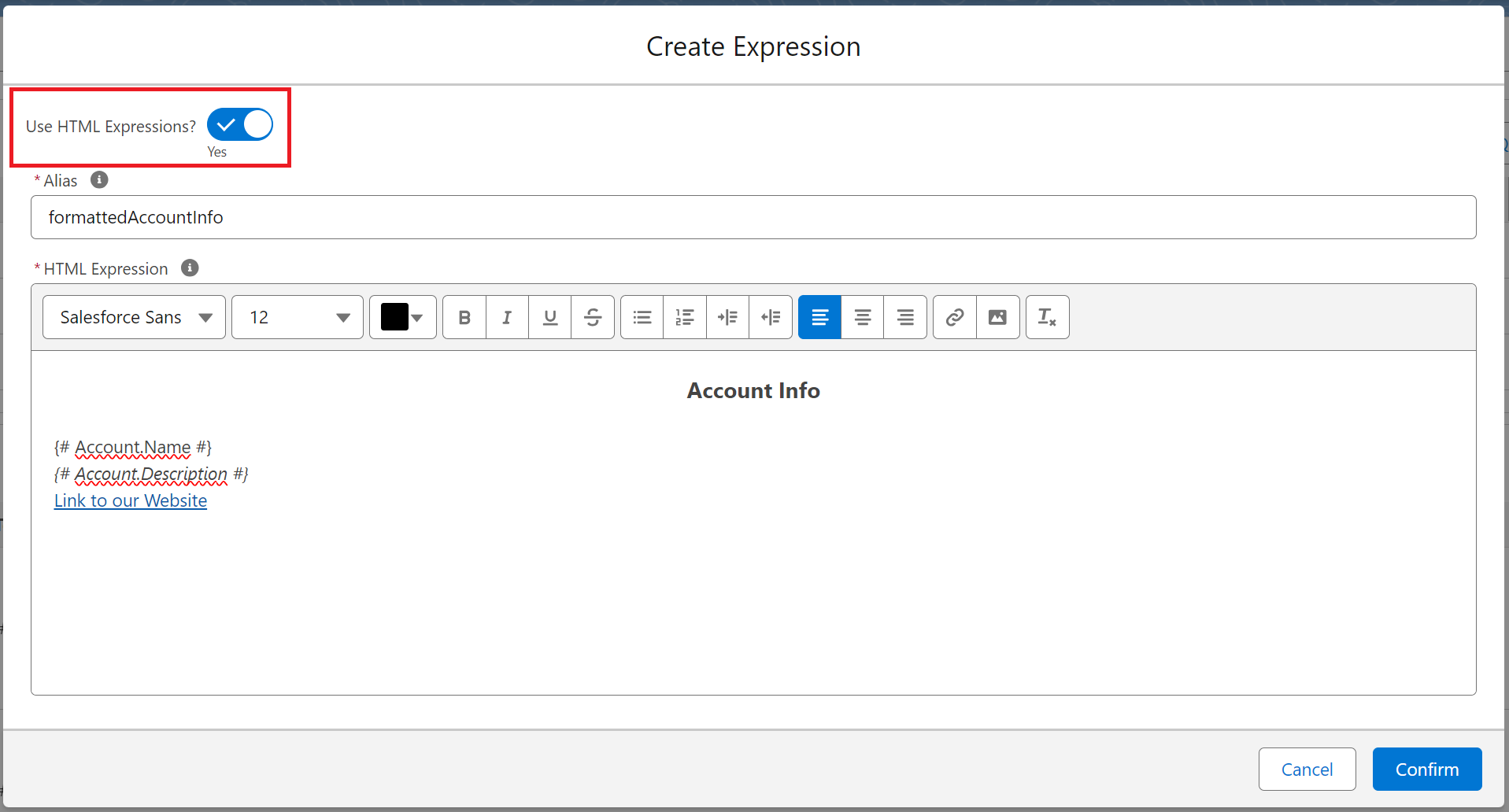This screenshot has height=812, width=1509.
Task: Click the Alias info icon
Action: 99,180
